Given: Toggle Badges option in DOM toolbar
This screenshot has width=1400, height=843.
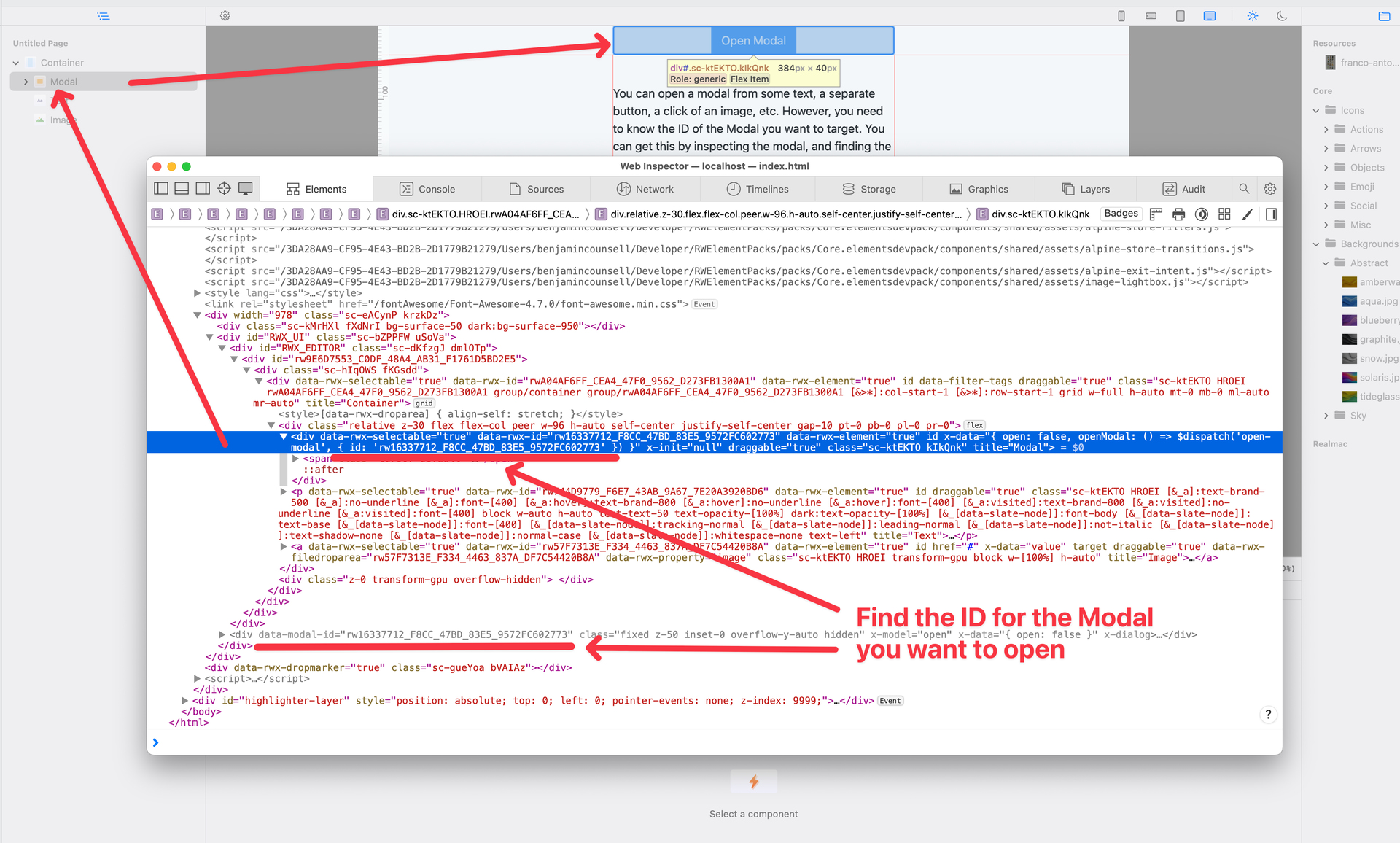Looking at the screenshot, I should click(x=1121, y=214).
